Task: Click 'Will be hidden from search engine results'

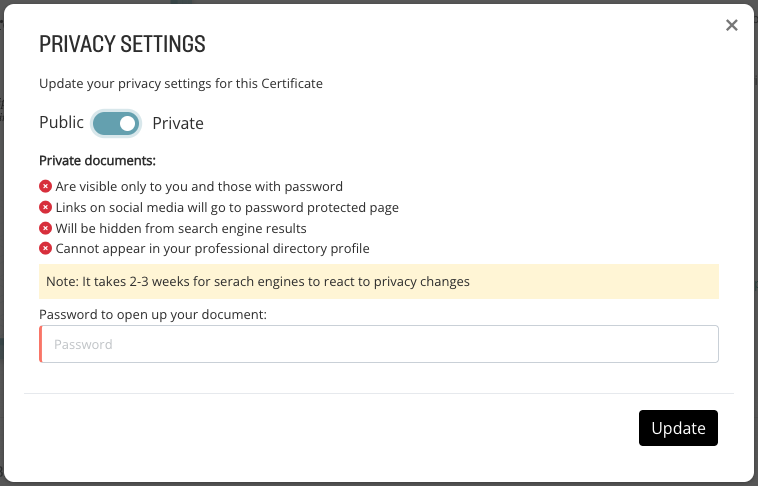Action: tap(181, 228)
